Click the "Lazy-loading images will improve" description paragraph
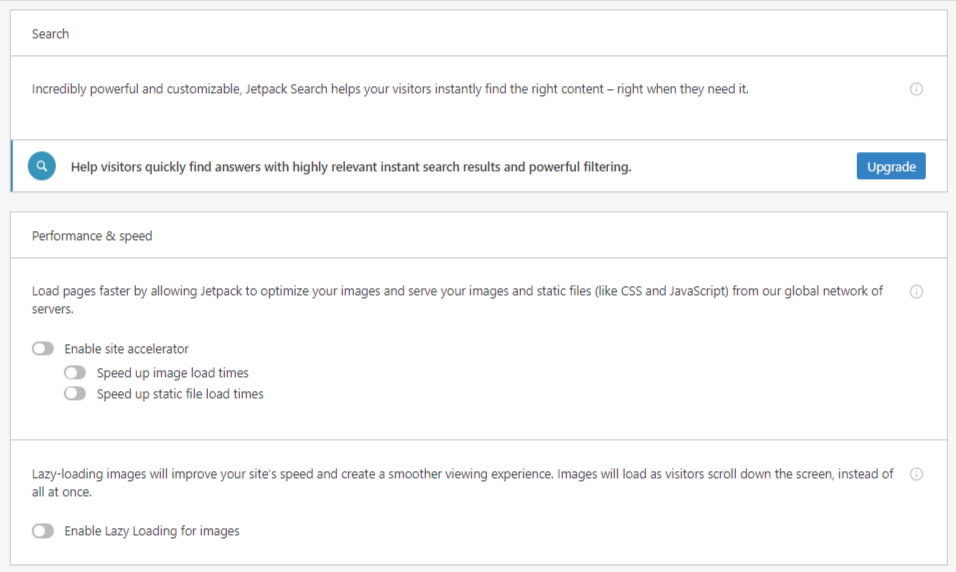Viewport: 956px width, 572px height. [462, 482]
